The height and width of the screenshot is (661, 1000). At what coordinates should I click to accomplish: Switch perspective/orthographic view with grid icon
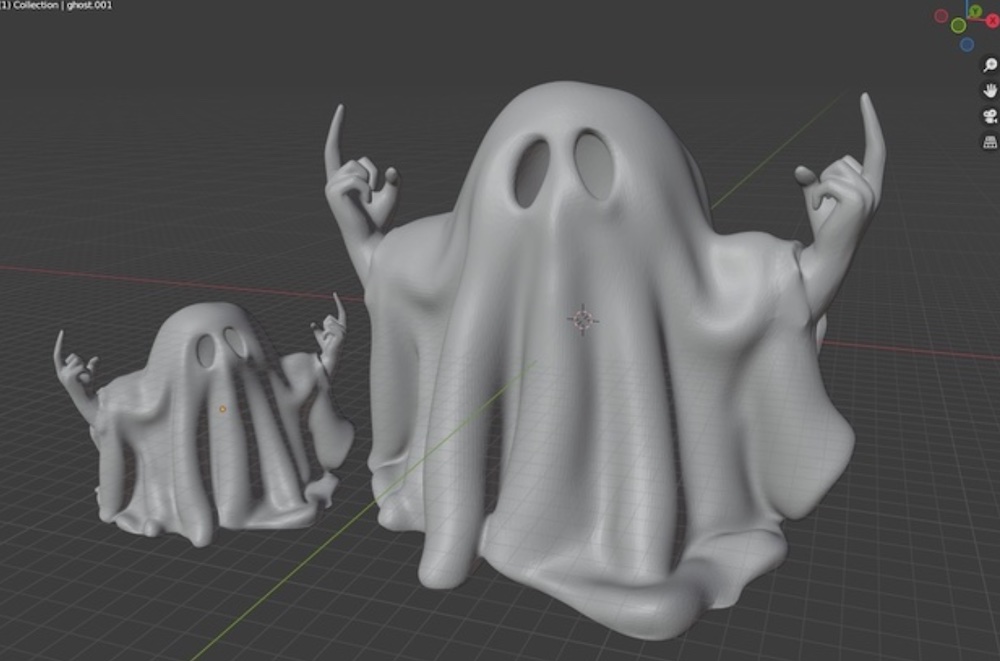click(x=989, y=143)
